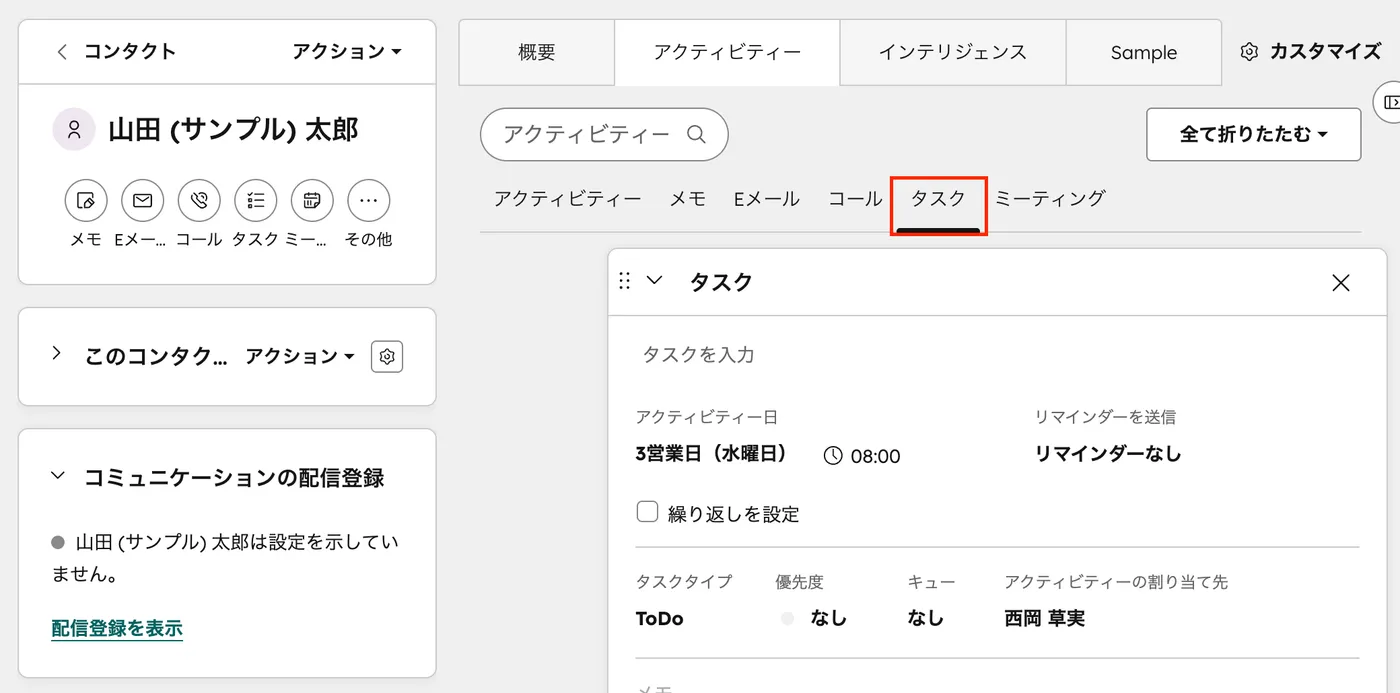Schedule a meeting with the ミーティング icon
Image resolution: width=1400 pixels, height=693 pixels.
tap(311, 201)
